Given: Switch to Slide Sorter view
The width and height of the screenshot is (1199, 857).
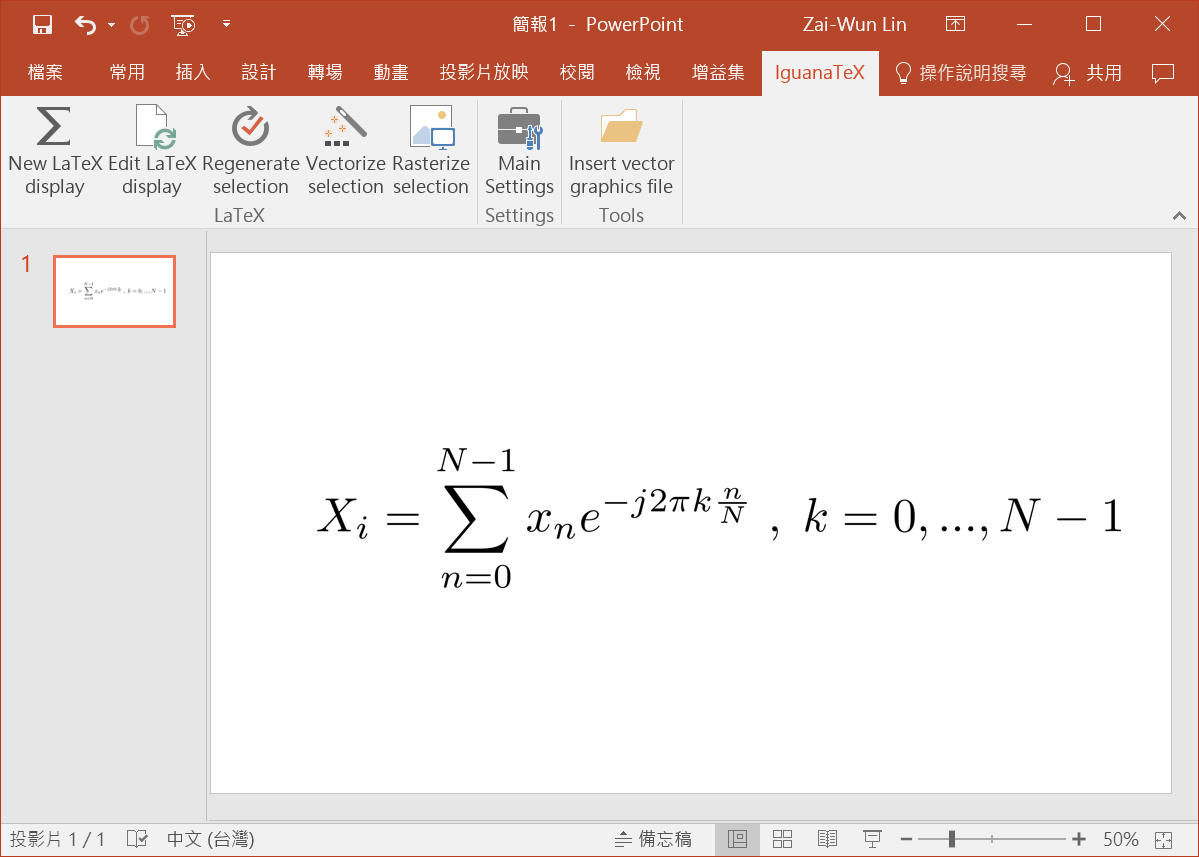Looking at the screenshot, I should tap(783, 839).
